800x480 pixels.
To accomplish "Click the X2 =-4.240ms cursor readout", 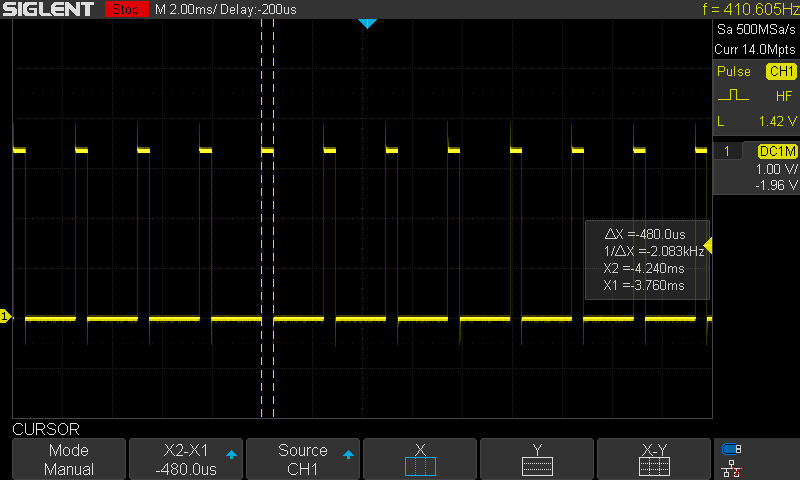I will tap(643, 268).
